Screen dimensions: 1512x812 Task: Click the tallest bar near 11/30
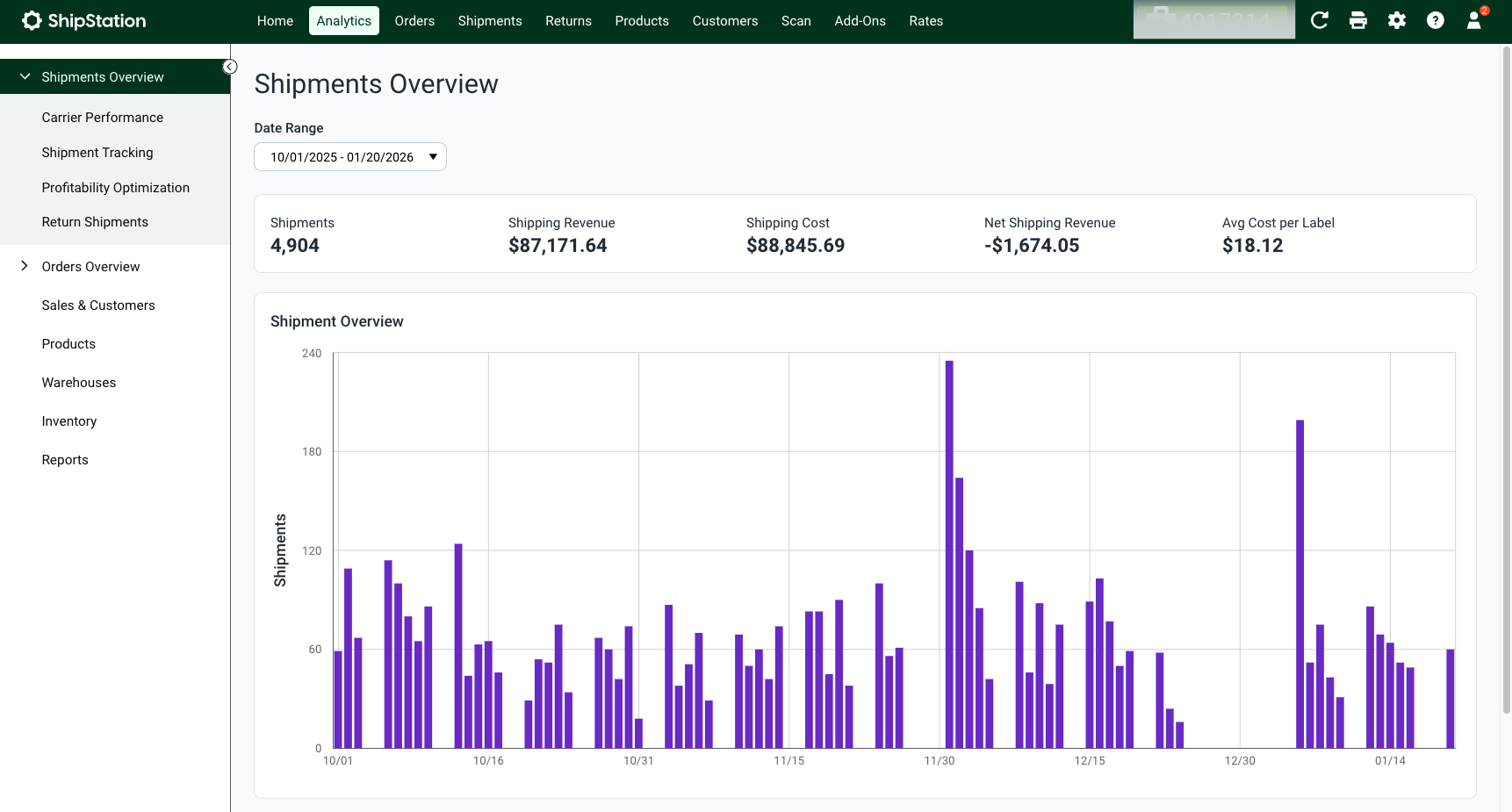[949, 554]
